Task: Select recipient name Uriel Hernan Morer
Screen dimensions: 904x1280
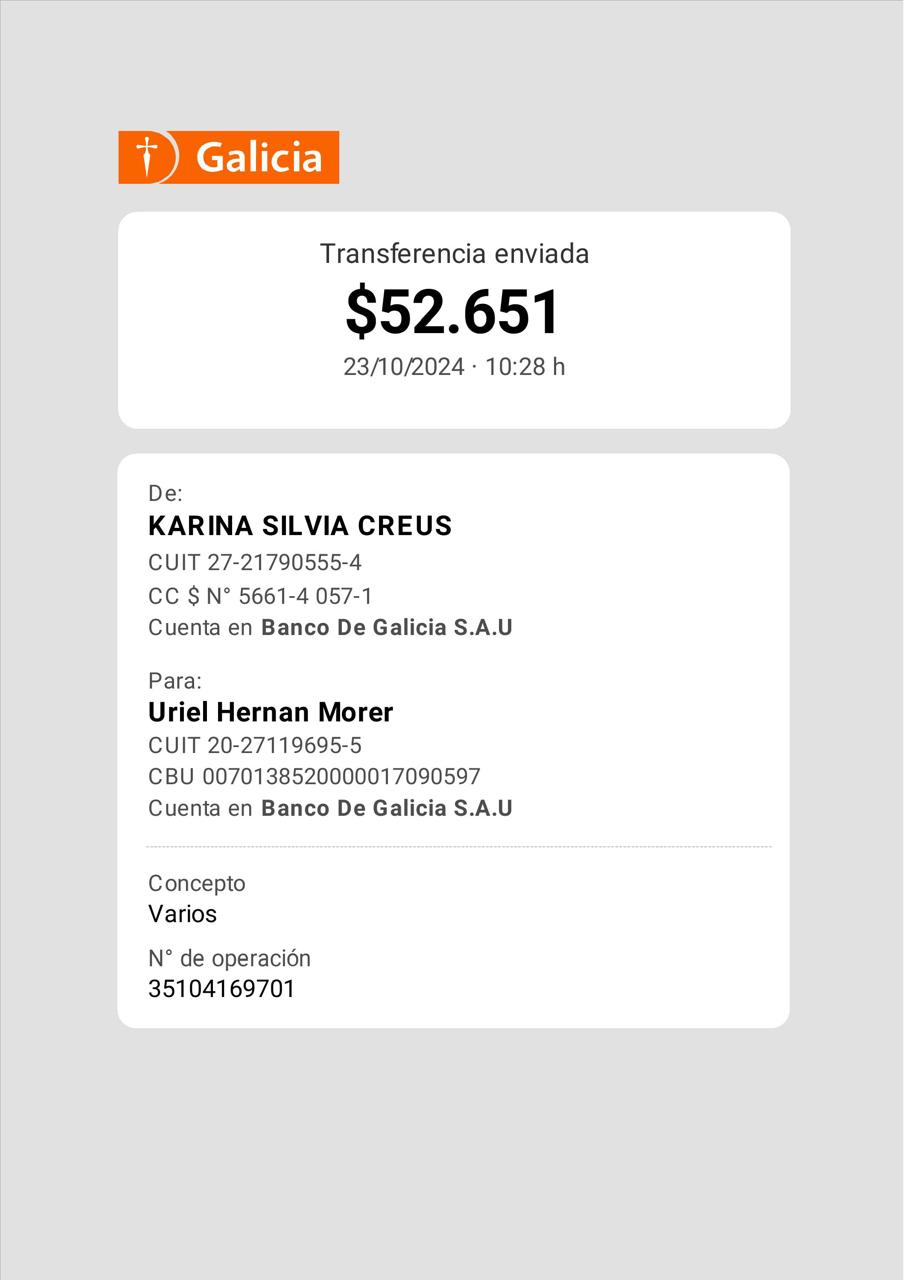Action: [x=270, y=713]
